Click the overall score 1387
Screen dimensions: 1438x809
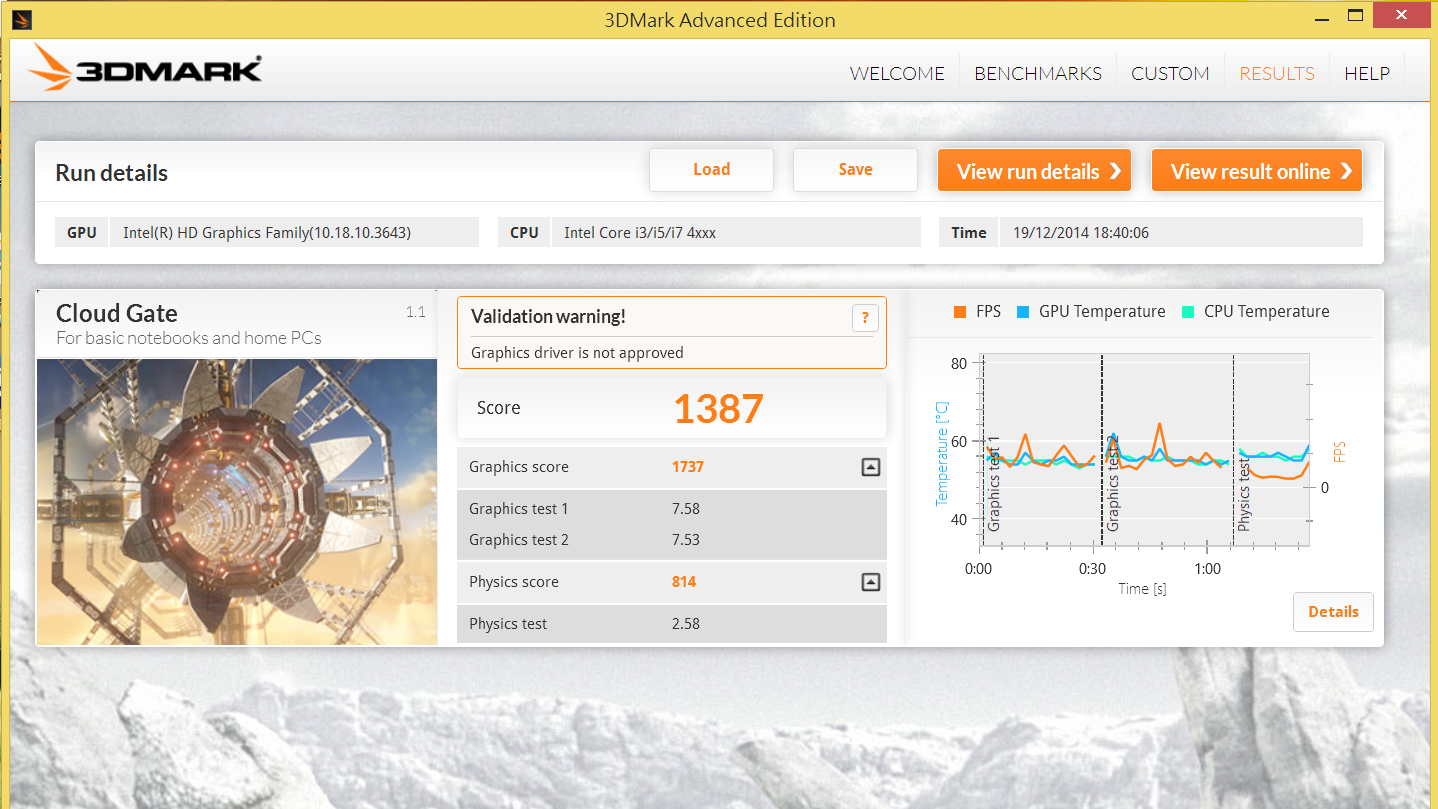click(718, 408)
